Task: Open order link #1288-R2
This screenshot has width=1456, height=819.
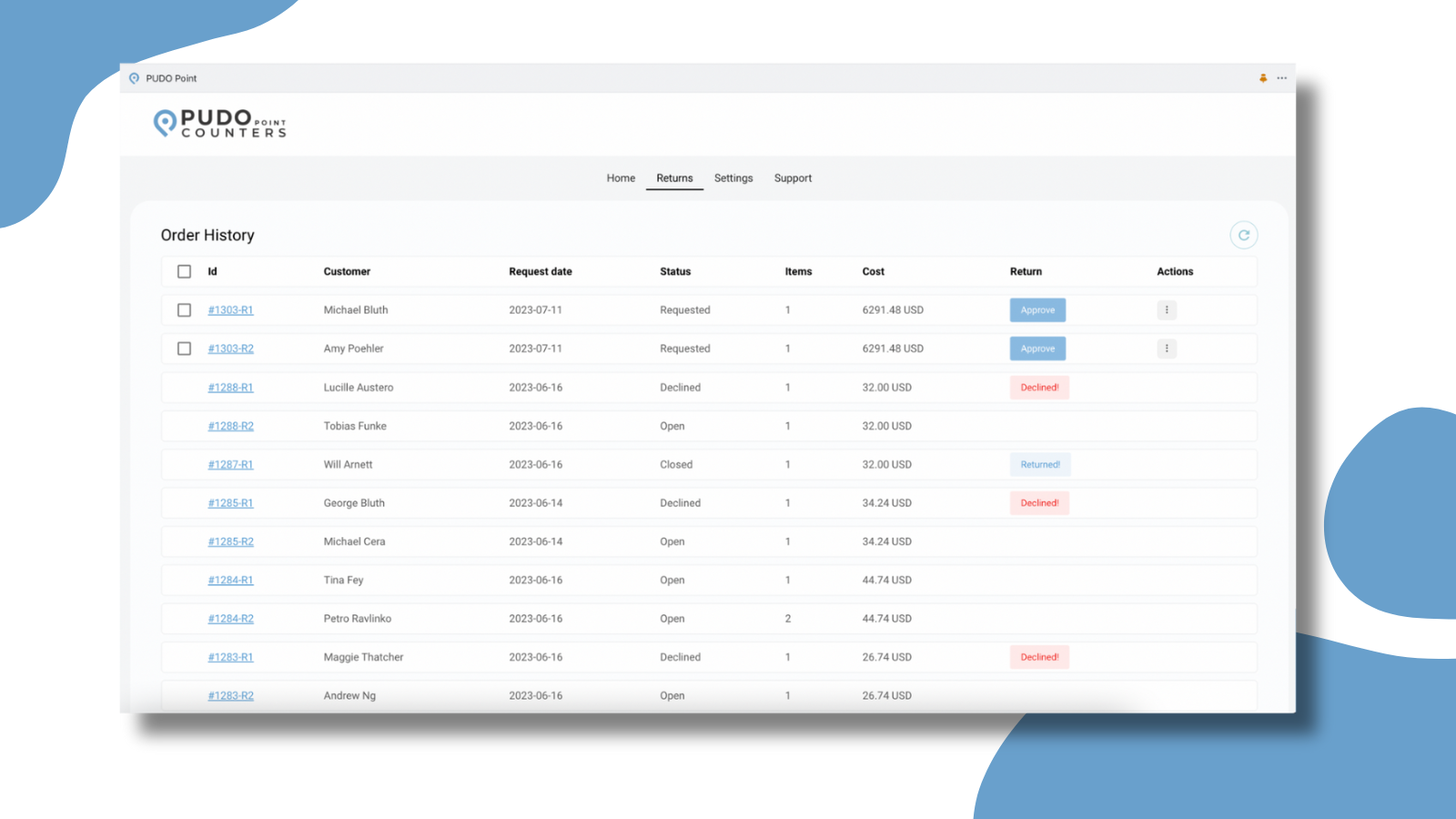Action: [x=230, y=426]
